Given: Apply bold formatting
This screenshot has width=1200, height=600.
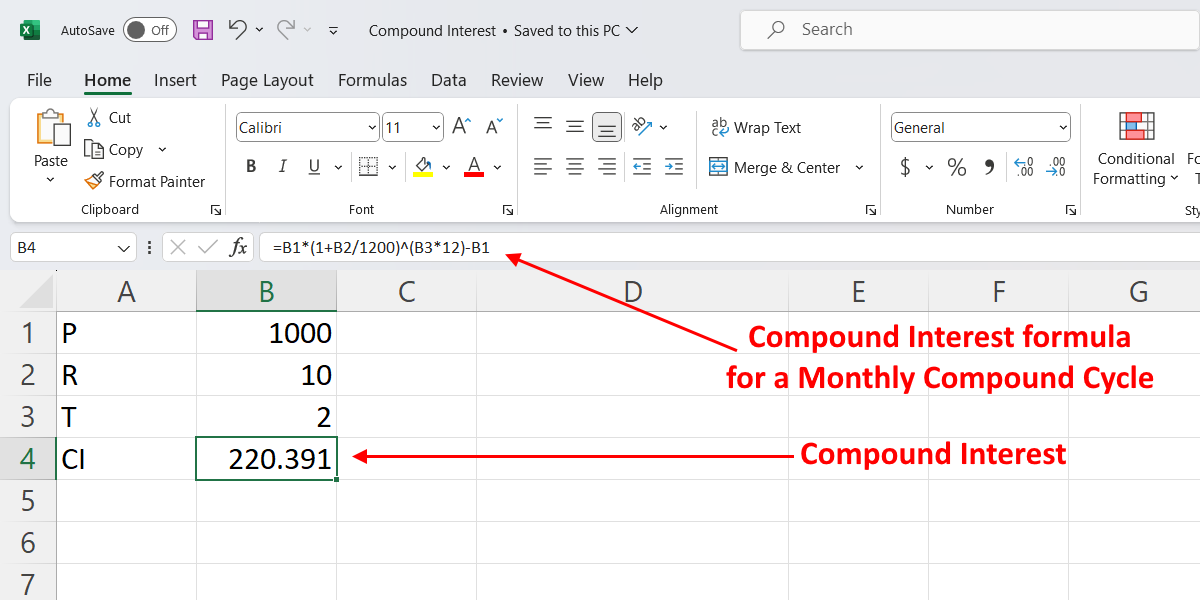Looking at the screenshot, I should point(251,166).
